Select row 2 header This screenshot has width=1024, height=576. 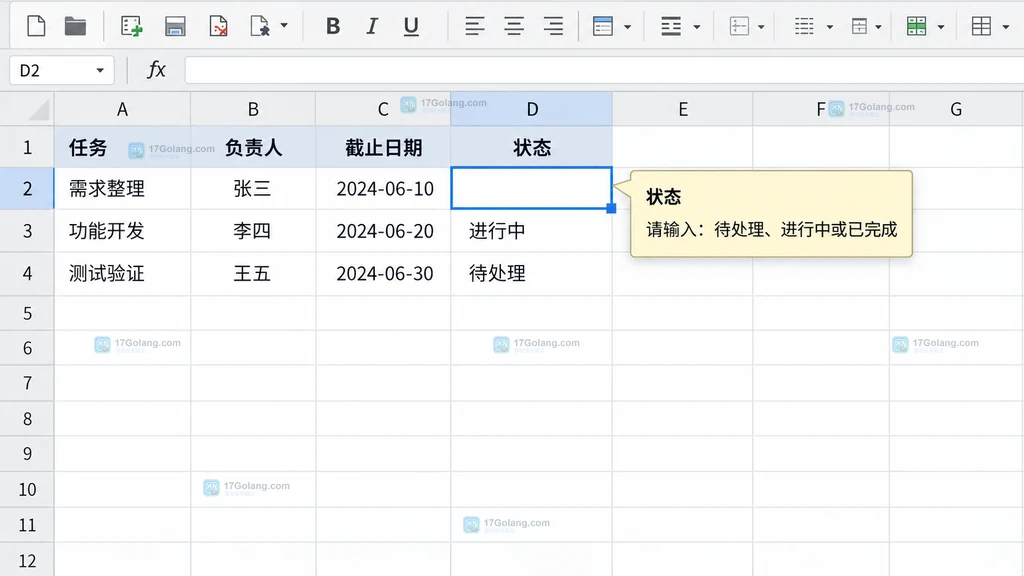[x=27, y=189]
